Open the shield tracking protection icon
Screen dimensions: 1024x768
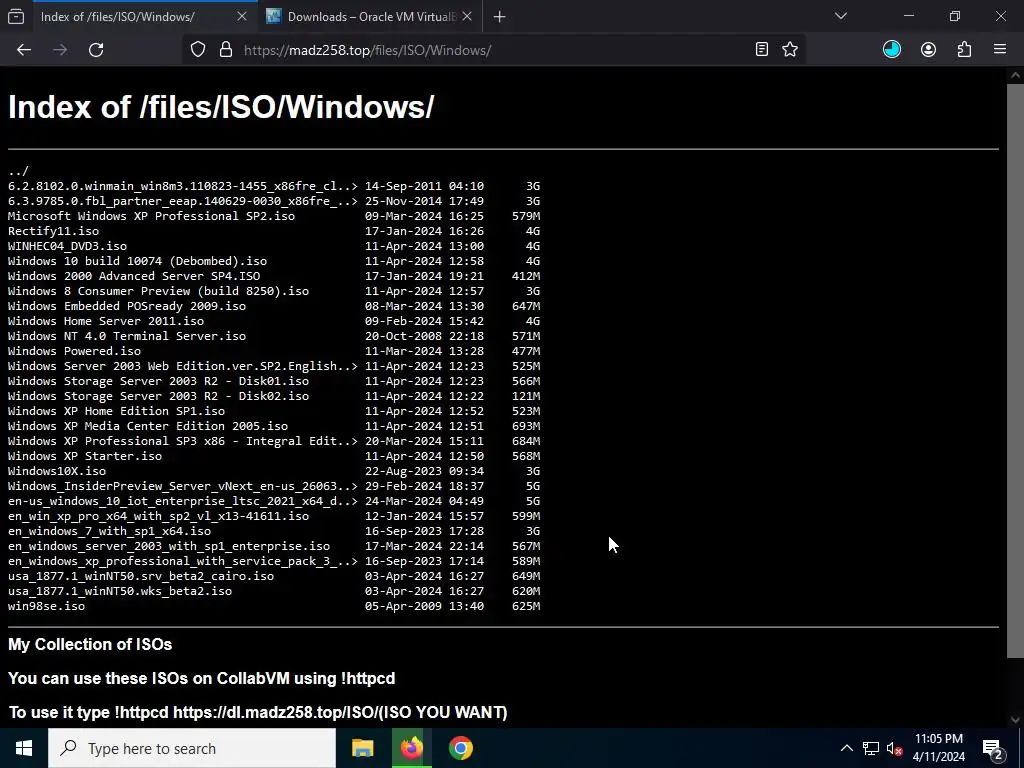pyautogui.click(x=198, y=50)
